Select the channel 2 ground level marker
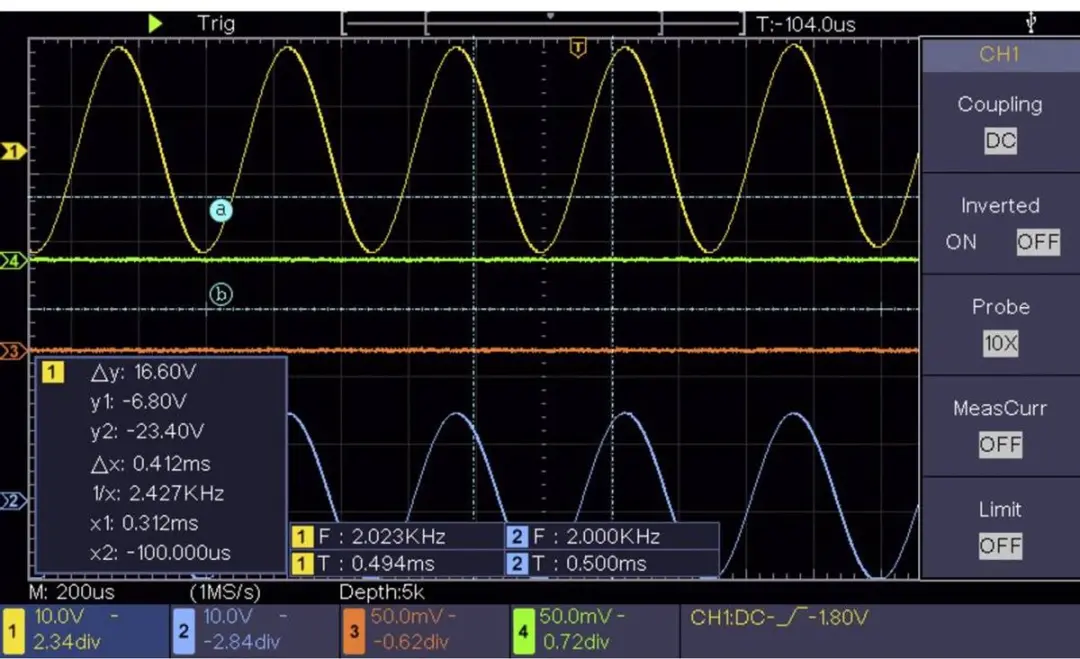The image size is (1080, 659). [13, 501]
